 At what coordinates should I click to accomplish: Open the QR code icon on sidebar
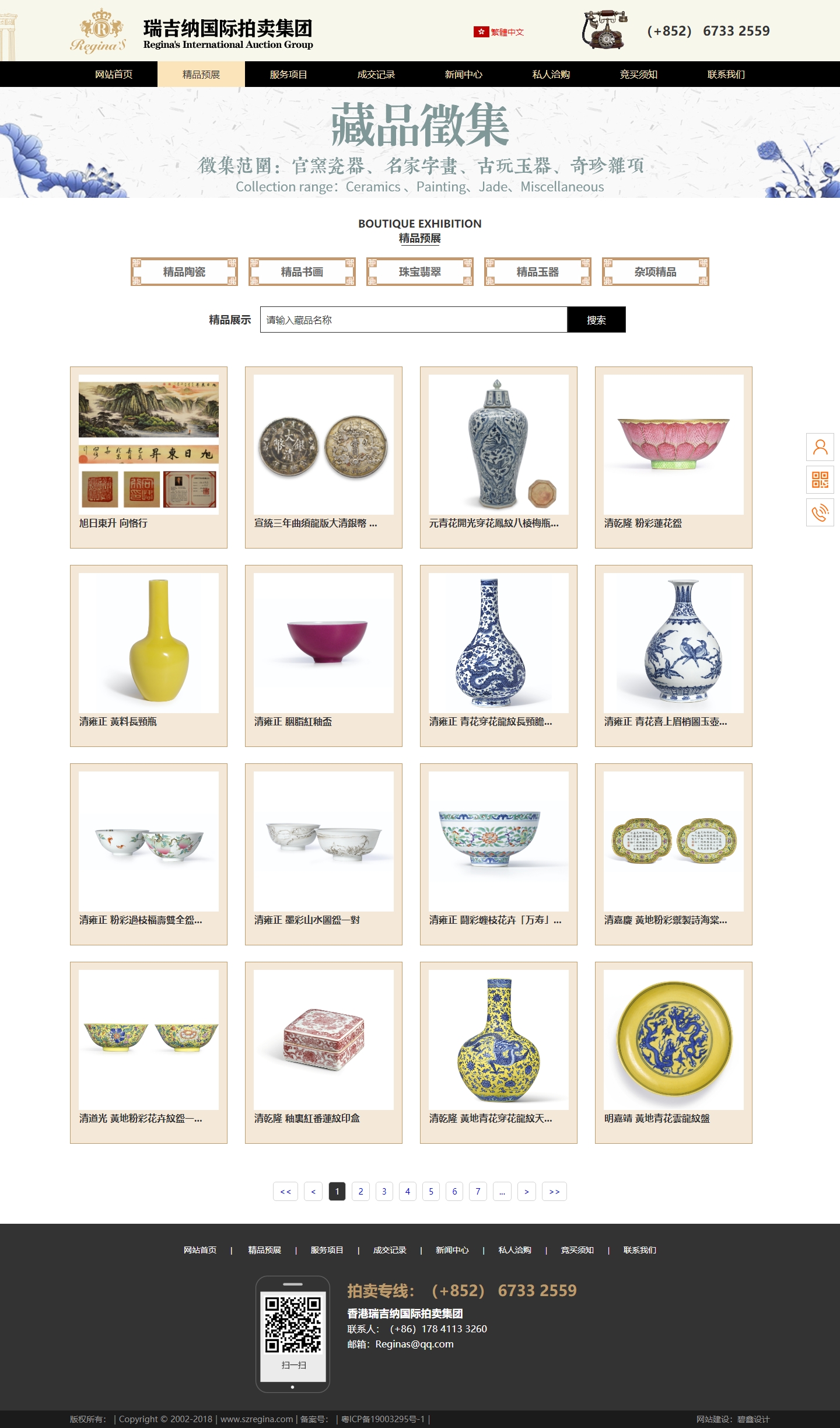(x=820, y=480)
